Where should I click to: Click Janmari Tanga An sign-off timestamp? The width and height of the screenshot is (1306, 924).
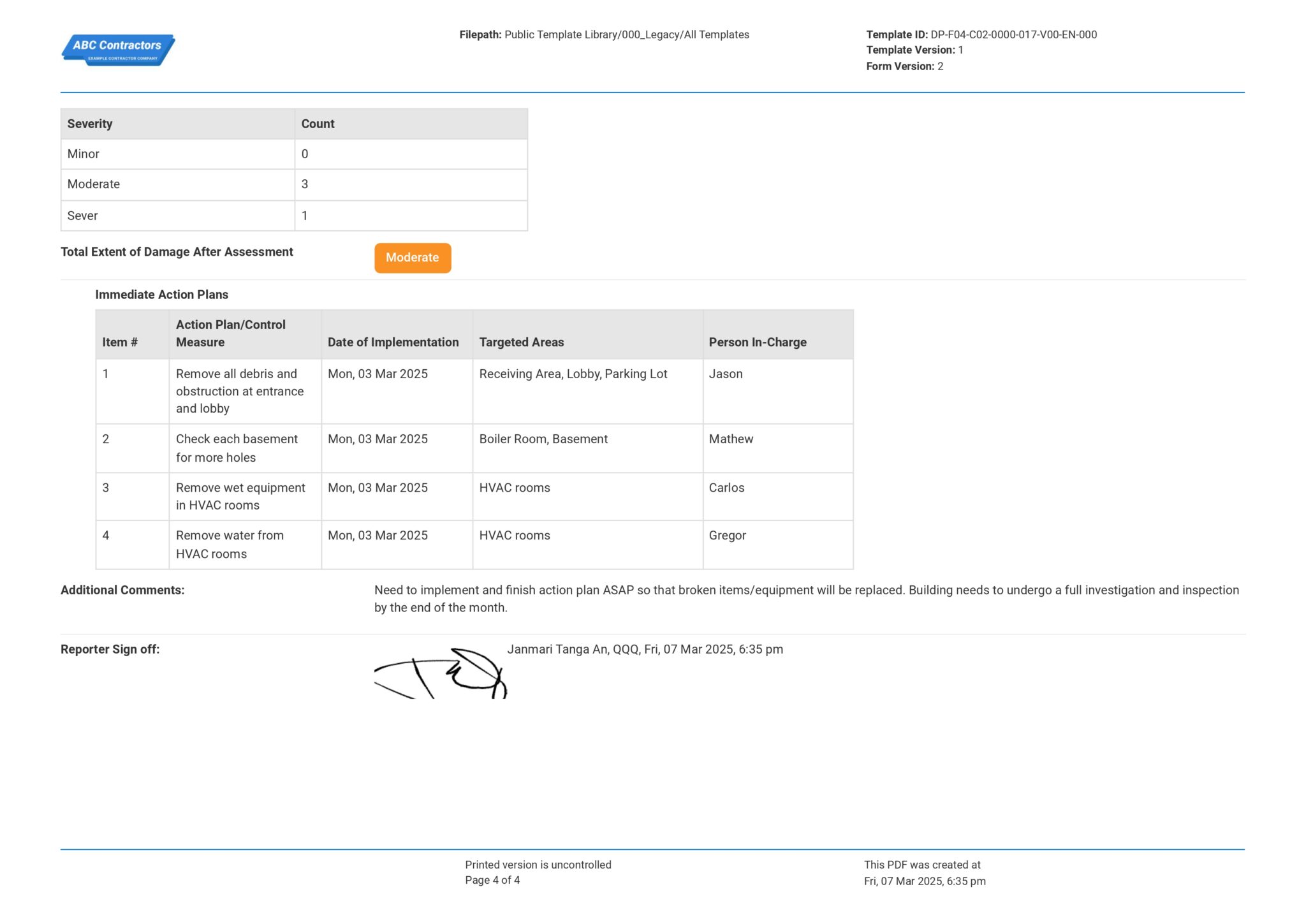[646, 649]
